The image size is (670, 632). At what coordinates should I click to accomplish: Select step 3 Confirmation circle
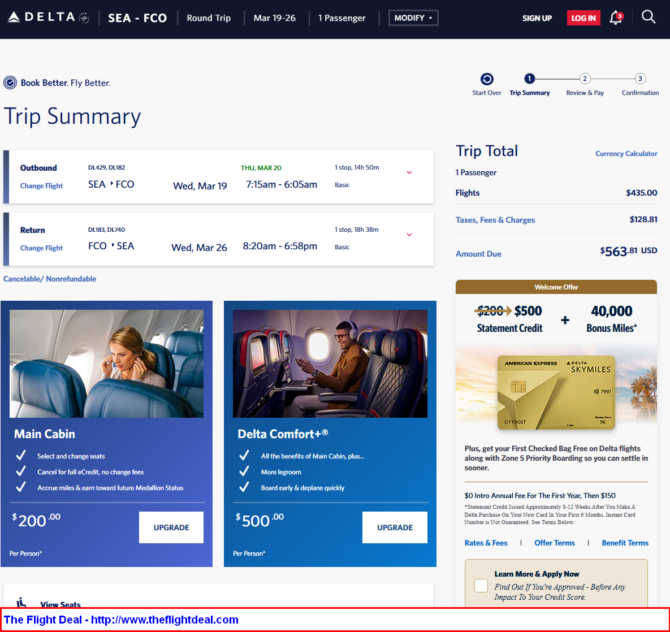click(x=640, y=79)
